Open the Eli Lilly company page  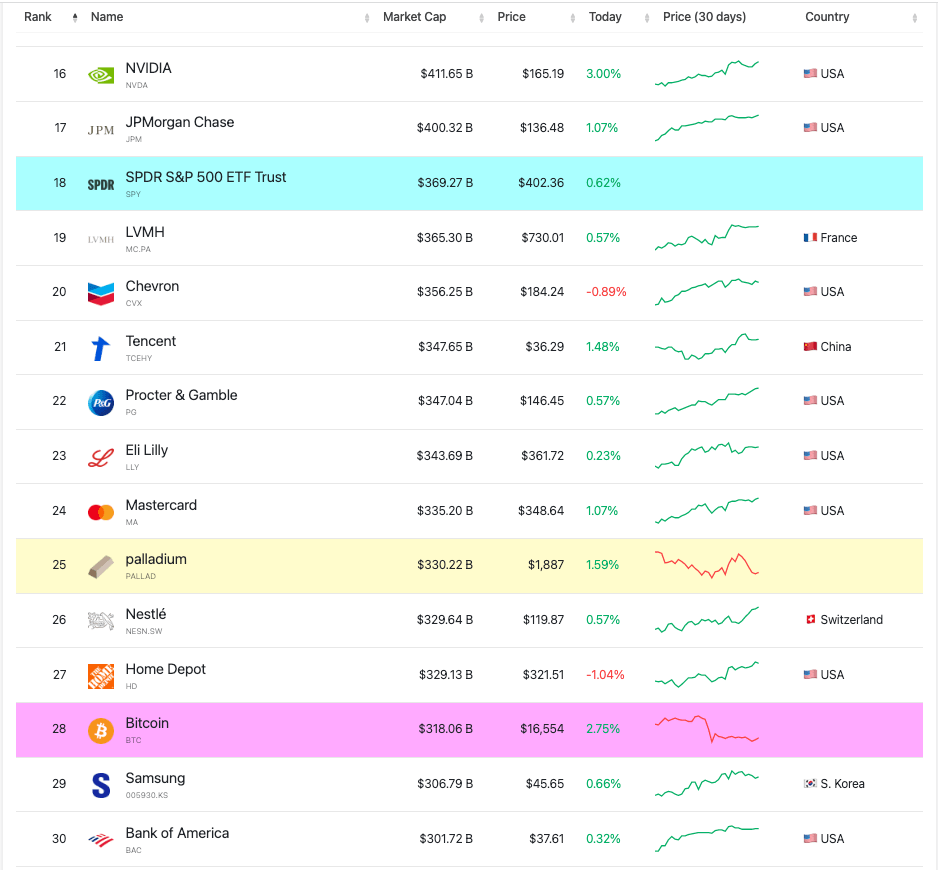pos(146,450)
